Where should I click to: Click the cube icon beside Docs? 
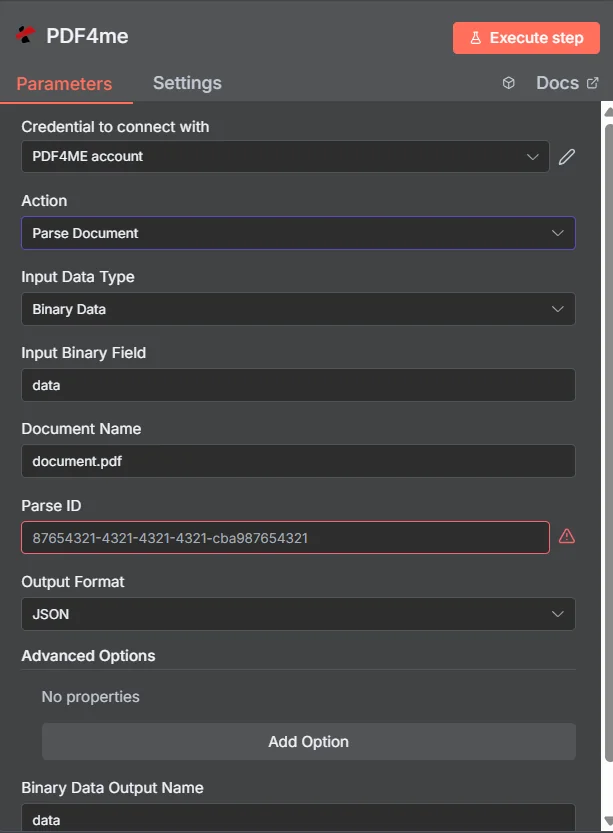[x=508, y=83]
